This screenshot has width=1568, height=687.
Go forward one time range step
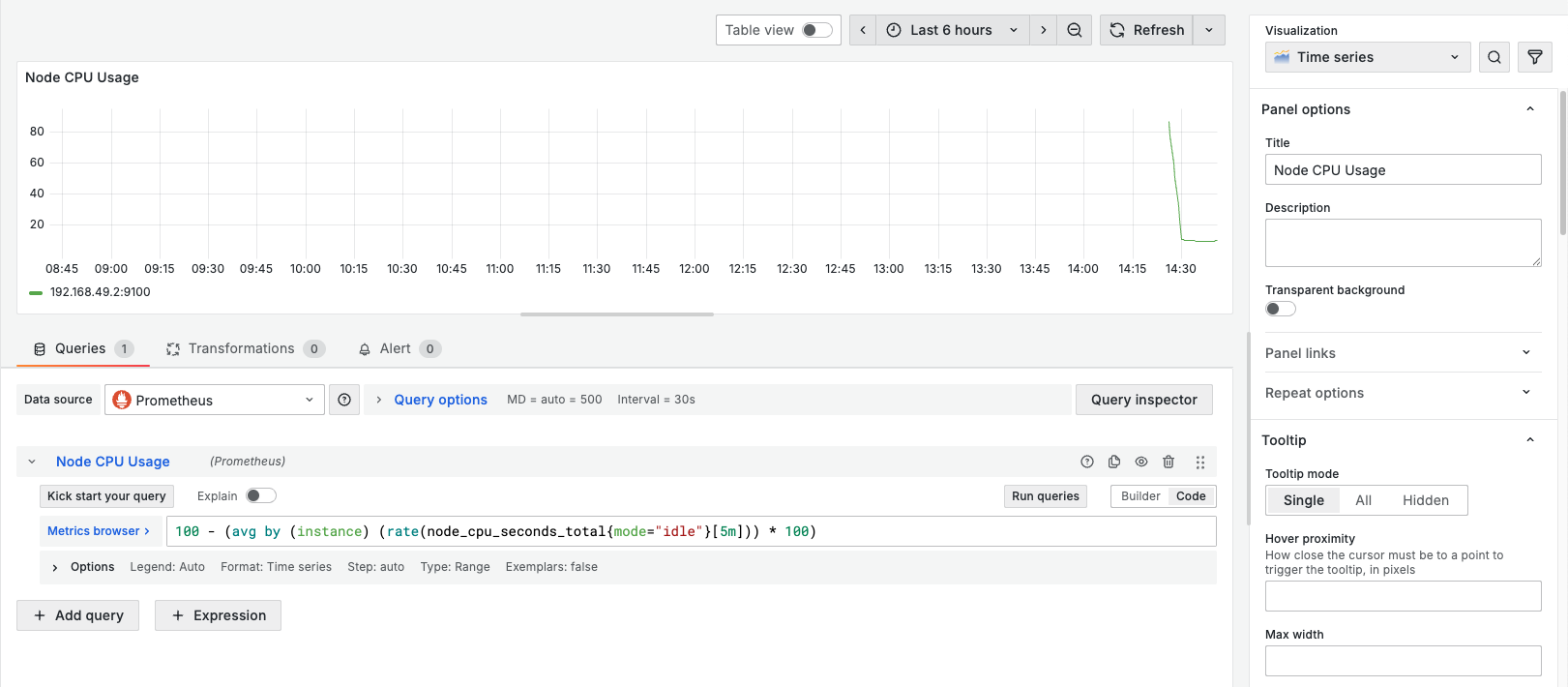1043,30
